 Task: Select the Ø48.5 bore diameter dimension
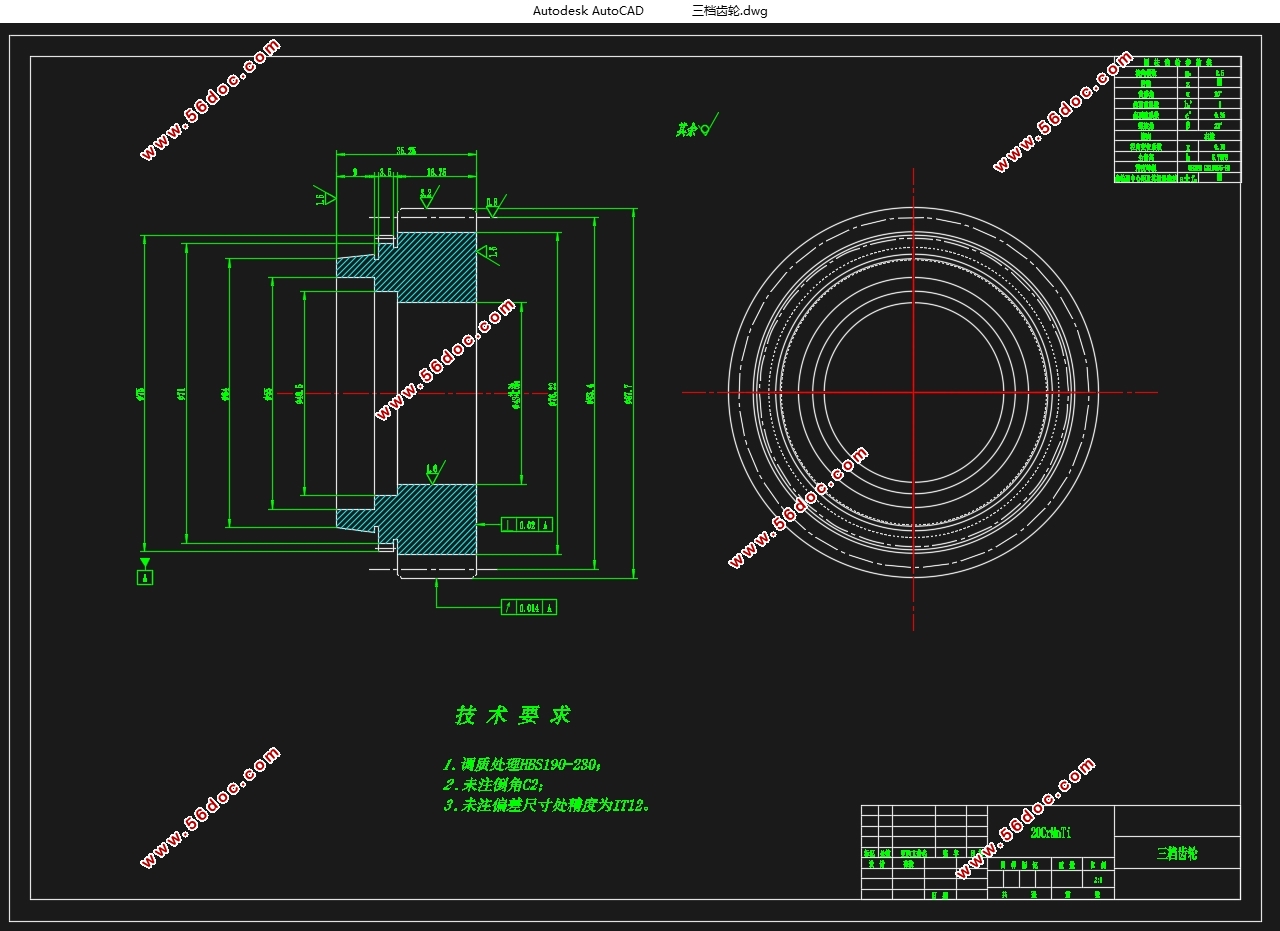click(x=300, y=393)
